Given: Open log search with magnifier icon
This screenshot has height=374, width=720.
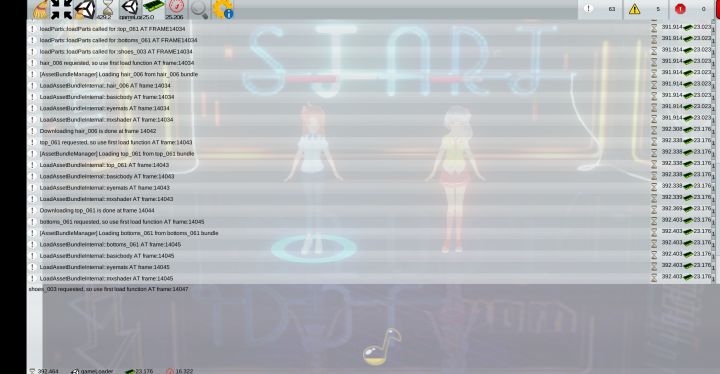Looking at the screenshot, I should [x=199, y=10].
